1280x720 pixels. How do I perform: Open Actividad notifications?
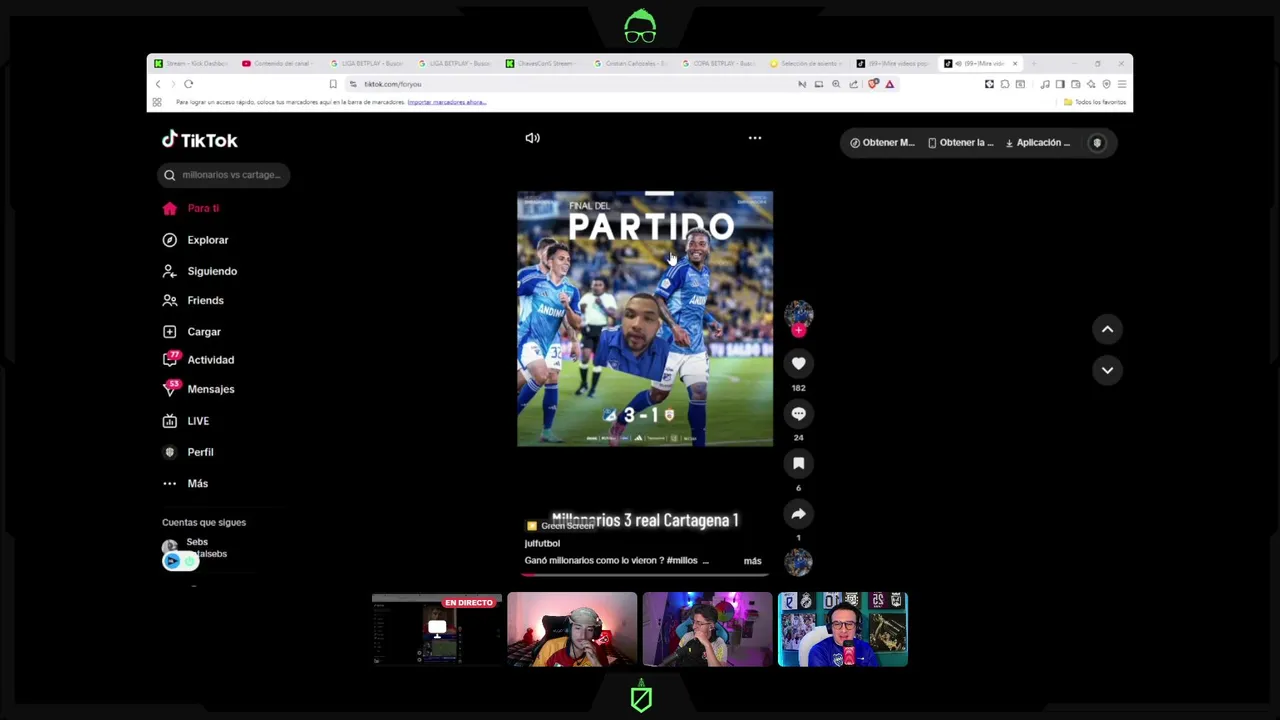coord(199,360)
